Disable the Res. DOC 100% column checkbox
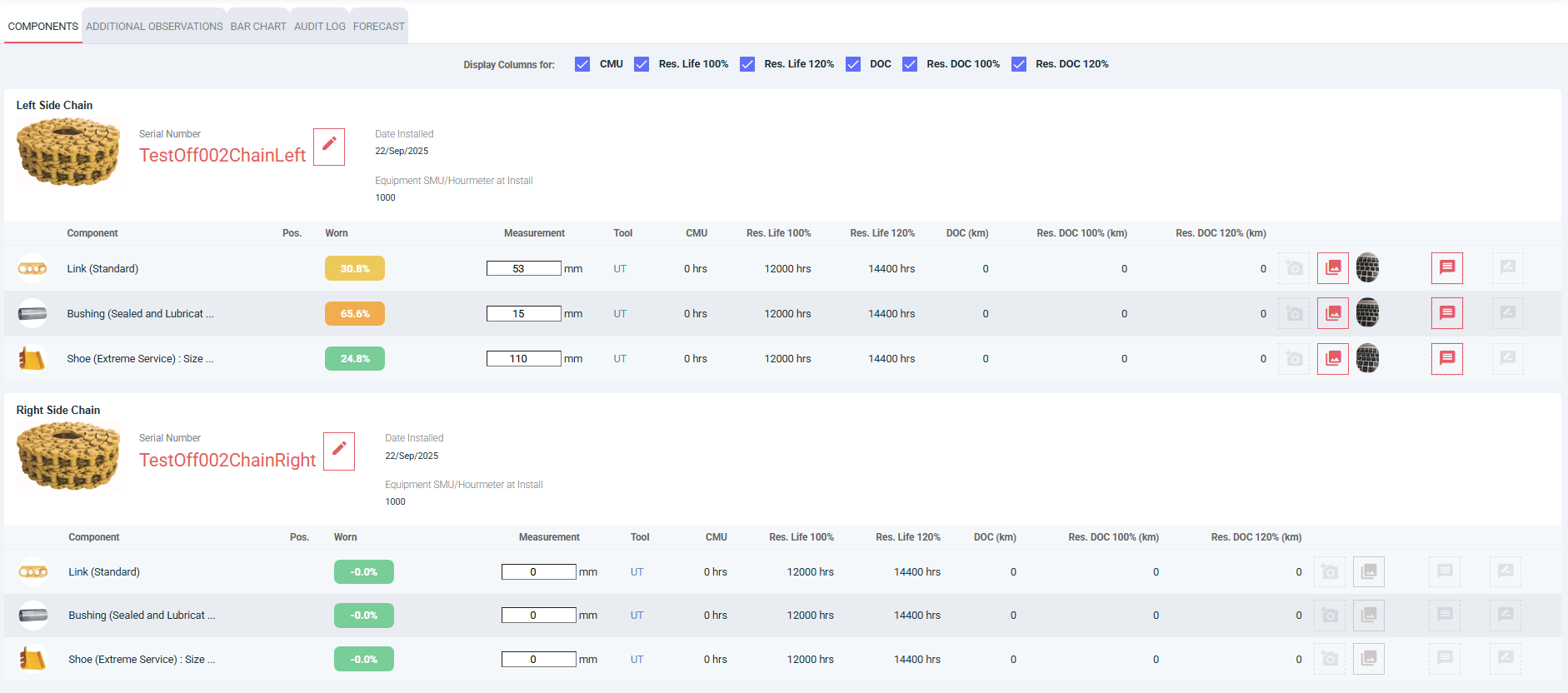 tap(910, 64)
